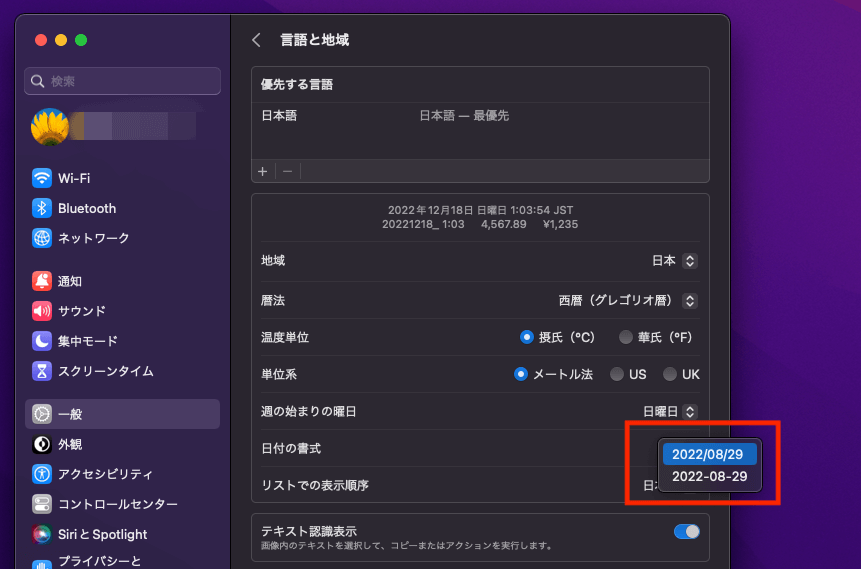
Task: Click the Bluetooth icon in sidebar
Action: [42, 208]
